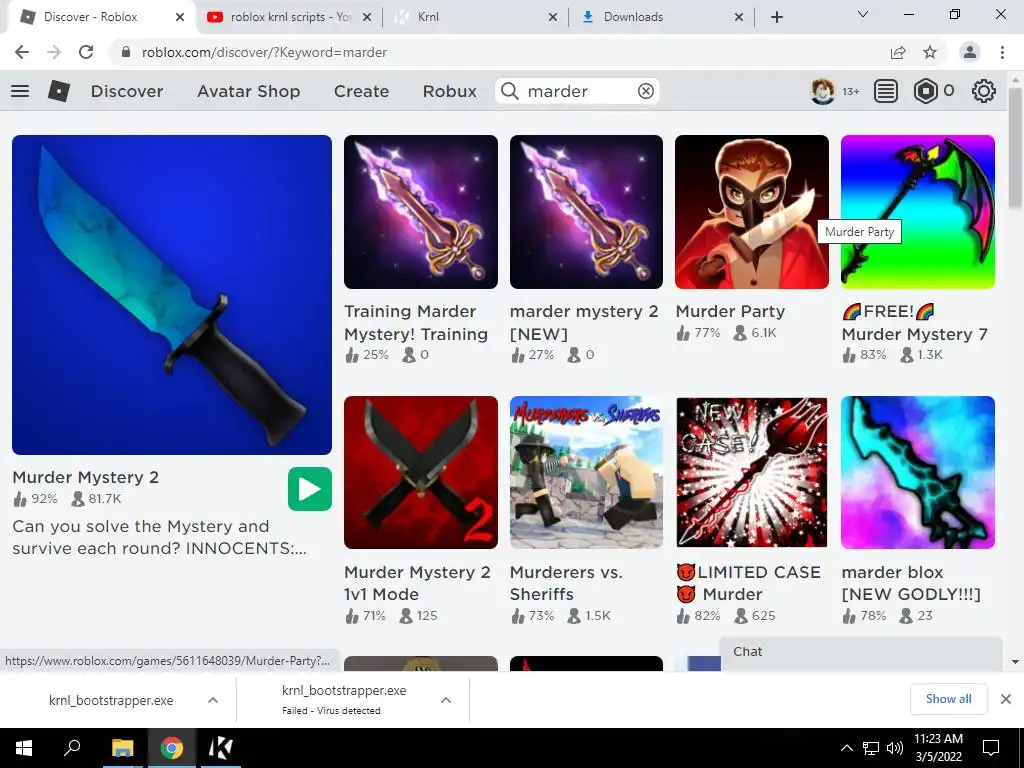Open the Discover menu item
This screenshot has height=768, width=1024.
(127, 91)
